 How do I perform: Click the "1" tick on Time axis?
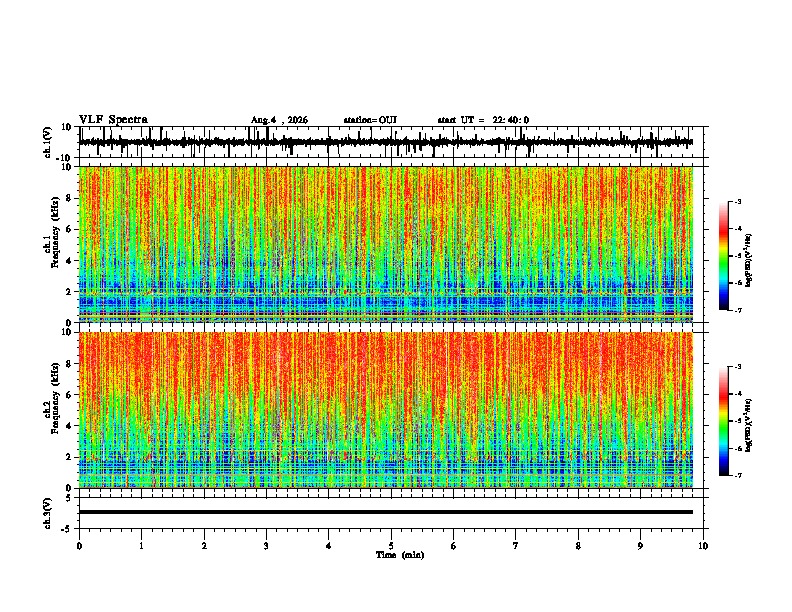141,546
